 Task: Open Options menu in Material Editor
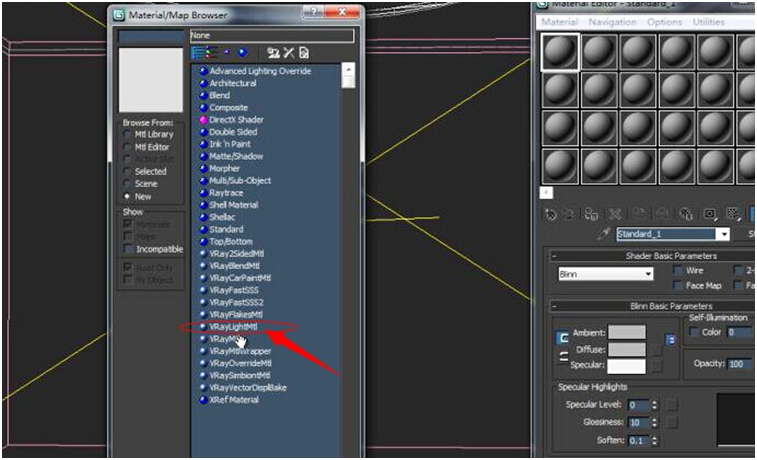[x=664, y=22]
